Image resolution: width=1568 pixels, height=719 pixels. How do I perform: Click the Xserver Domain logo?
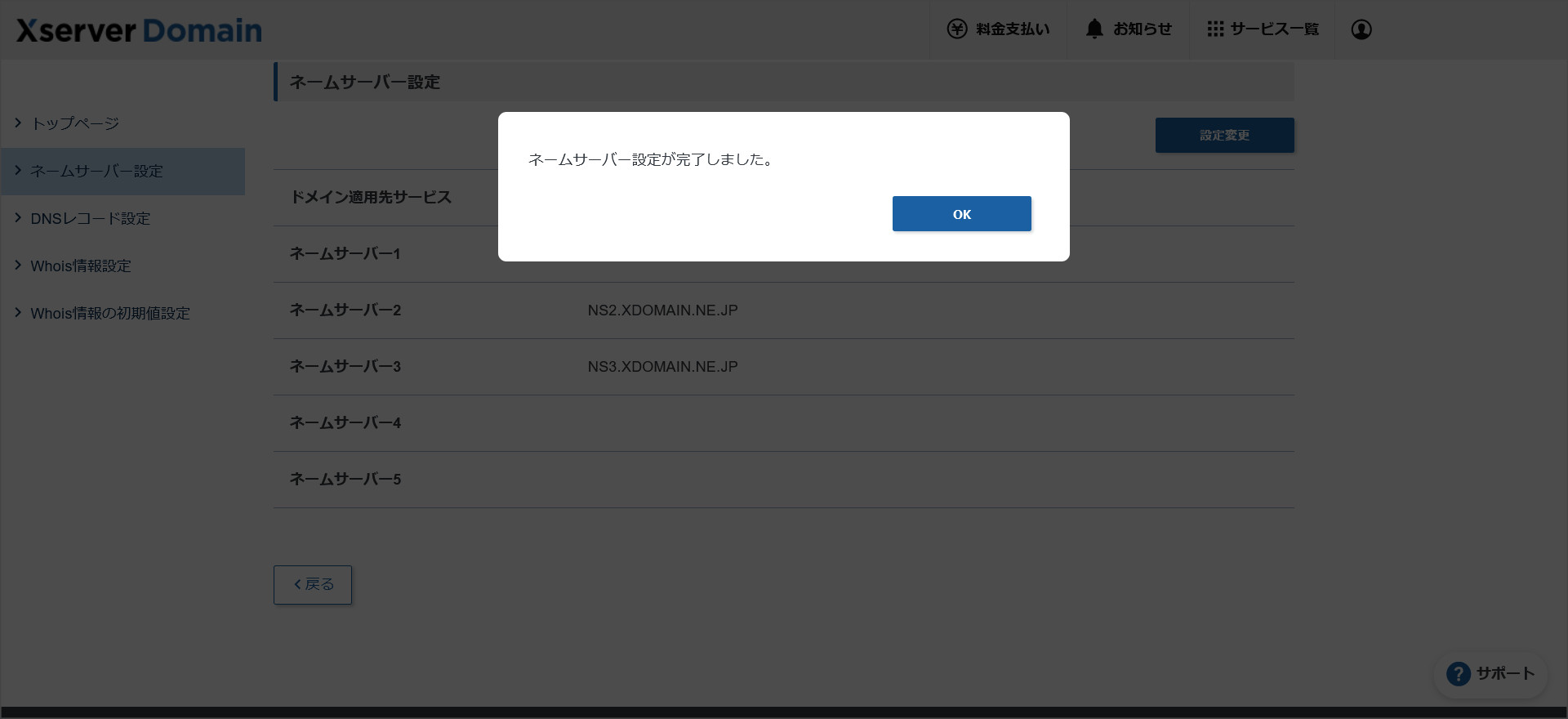(x=139, y=31)
